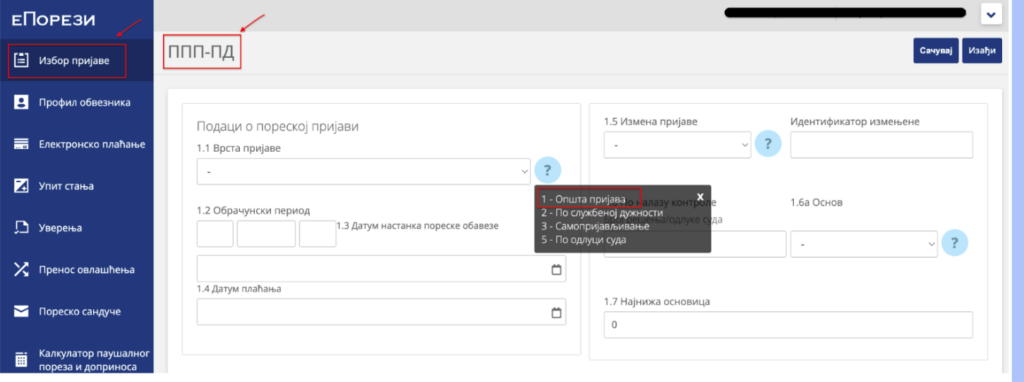The width and height of the screenshot is (1024, 382).
Task: Click help icon beside Измена пријаве
Action: (x=768, y=144)
